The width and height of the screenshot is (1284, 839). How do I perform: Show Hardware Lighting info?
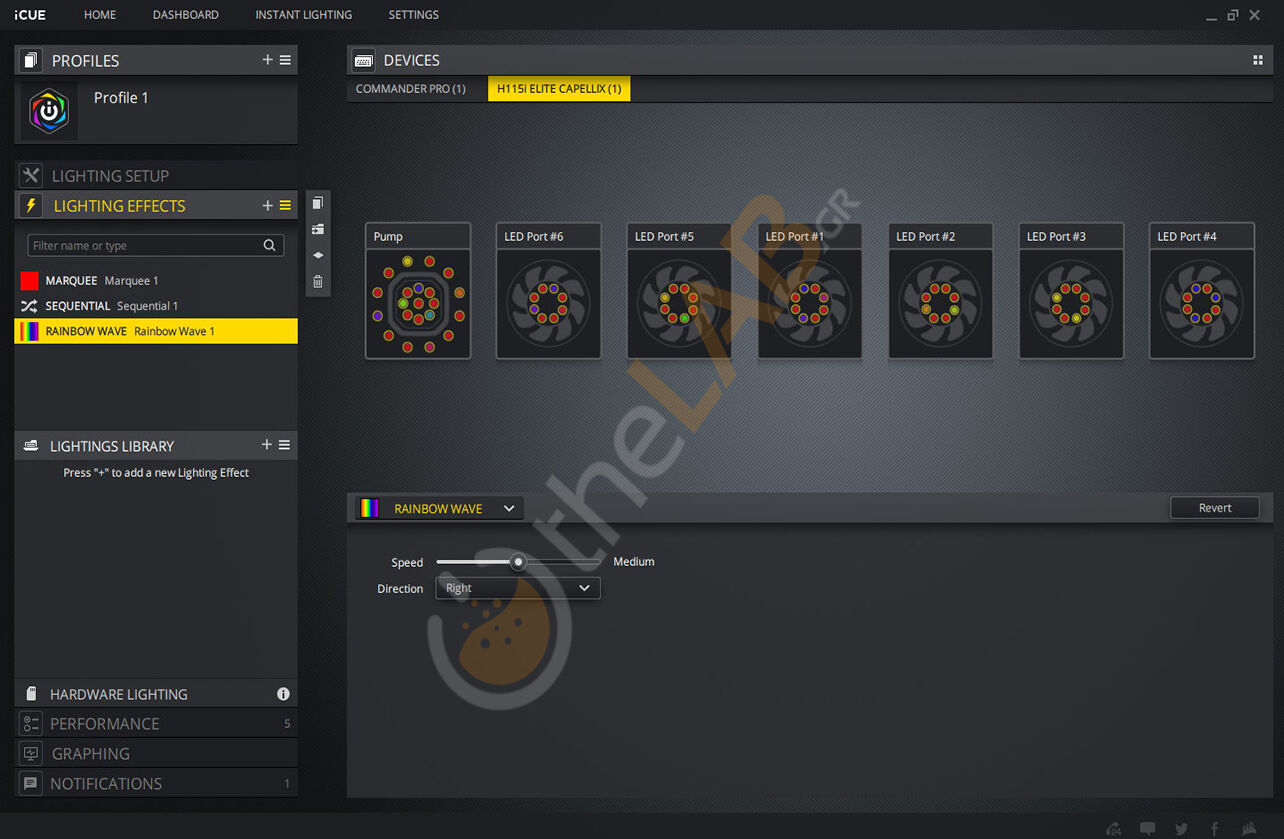pos(283,693)
